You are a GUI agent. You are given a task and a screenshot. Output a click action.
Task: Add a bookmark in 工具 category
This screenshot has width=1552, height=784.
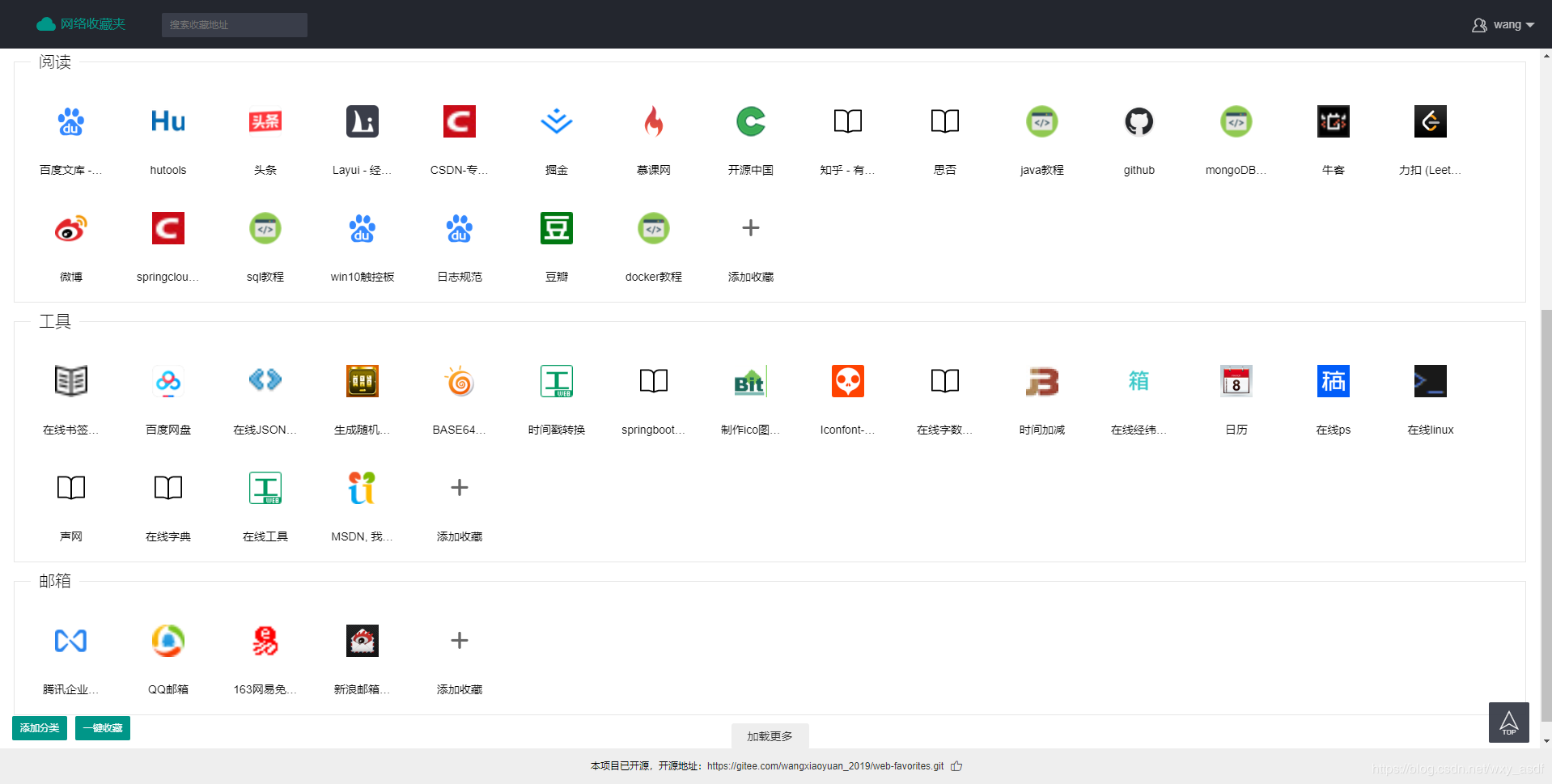[460, 488]
